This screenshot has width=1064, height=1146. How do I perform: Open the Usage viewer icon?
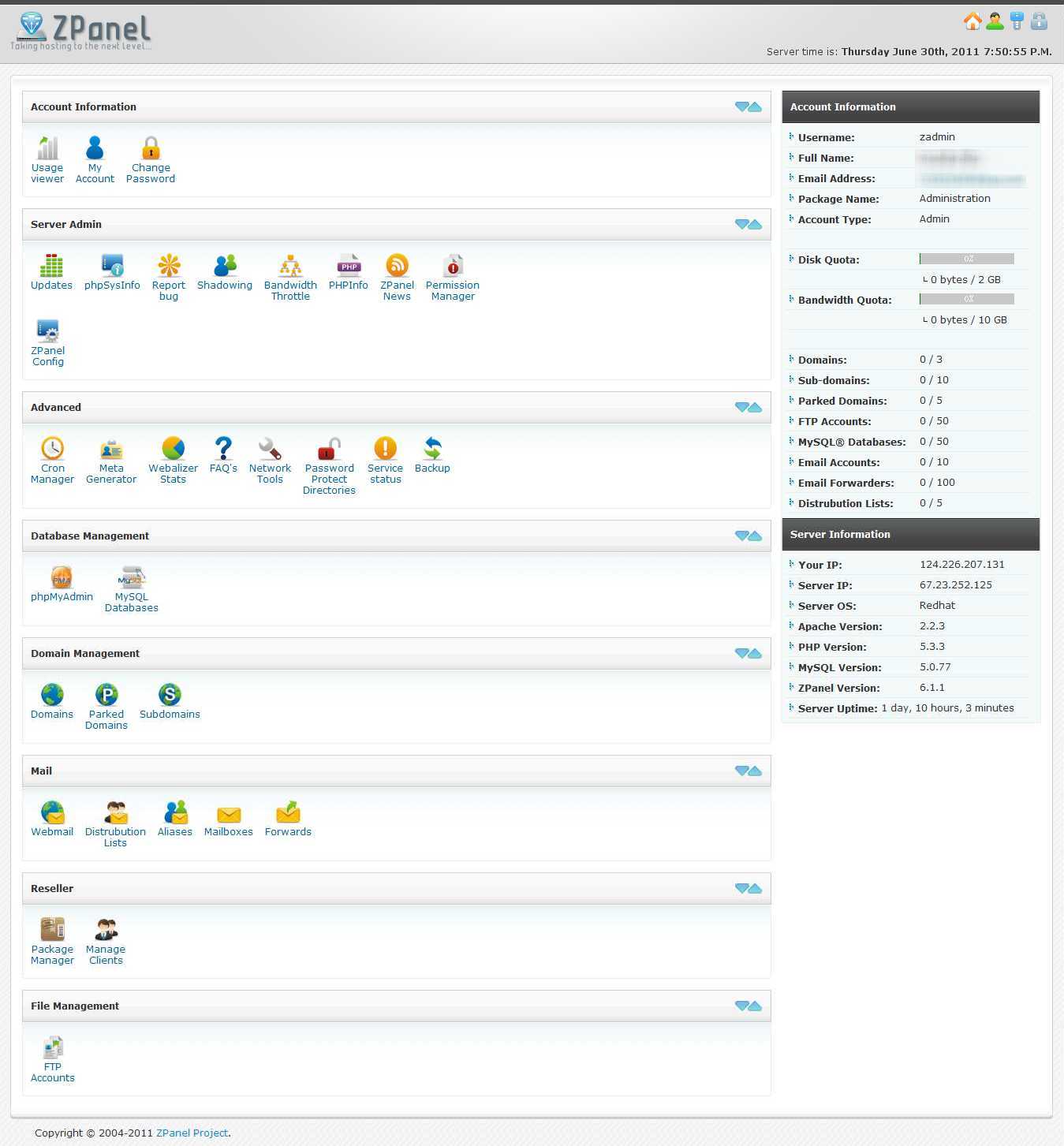pos(47,148)
